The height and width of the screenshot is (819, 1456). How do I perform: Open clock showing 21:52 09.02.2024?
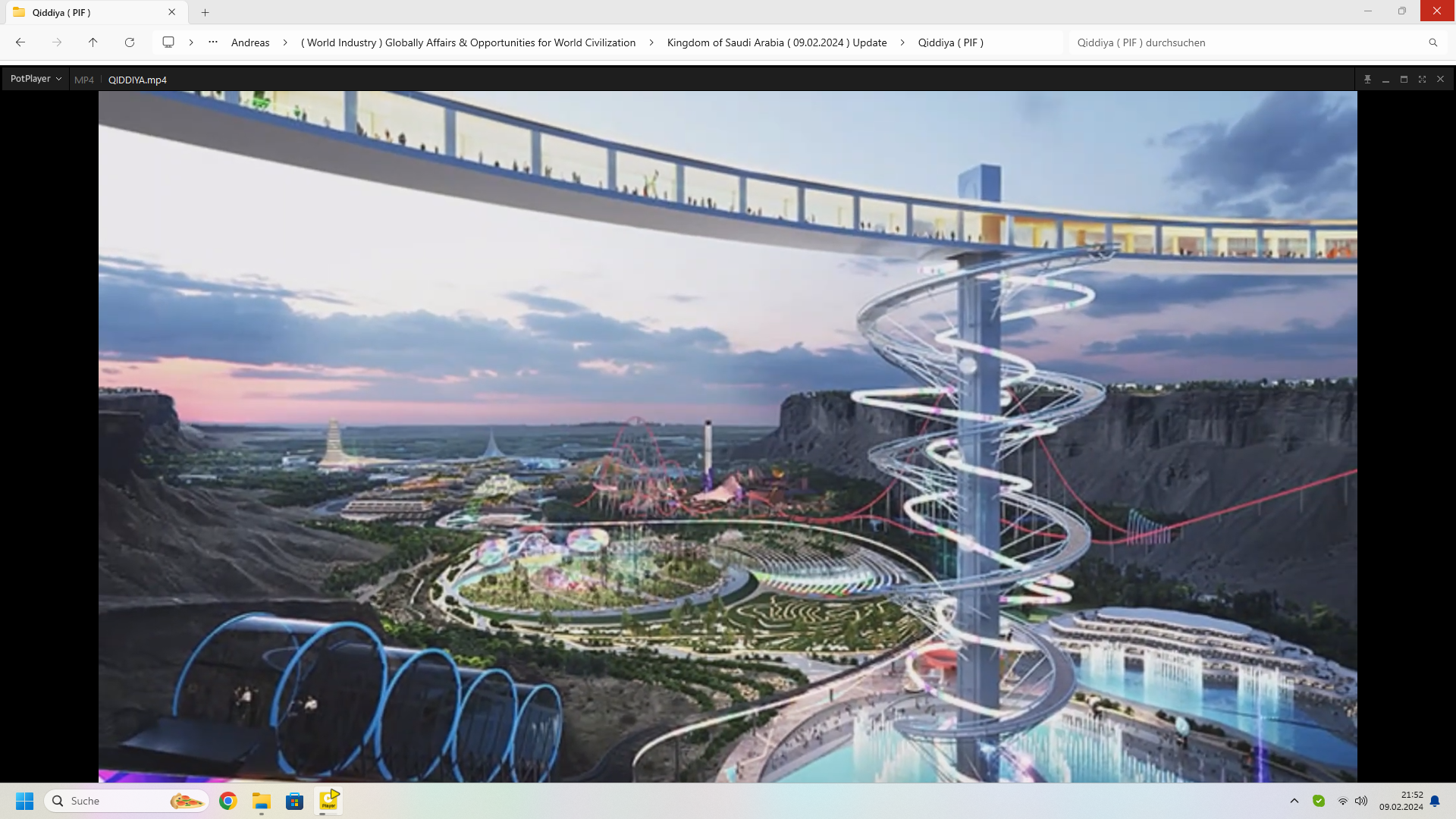point(1401,801)
